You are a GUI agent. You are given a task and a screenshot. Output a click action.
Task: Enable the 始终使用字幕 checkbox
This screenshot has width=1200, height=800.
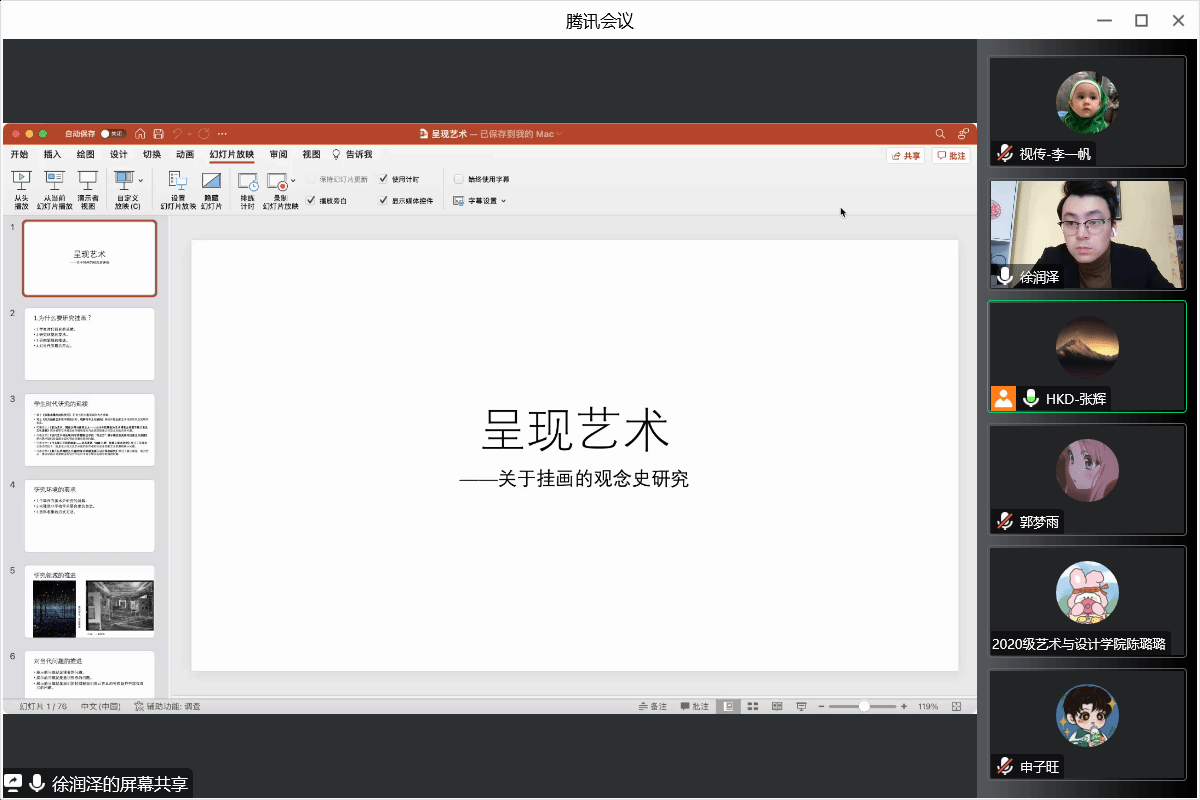tap(459, 179)
